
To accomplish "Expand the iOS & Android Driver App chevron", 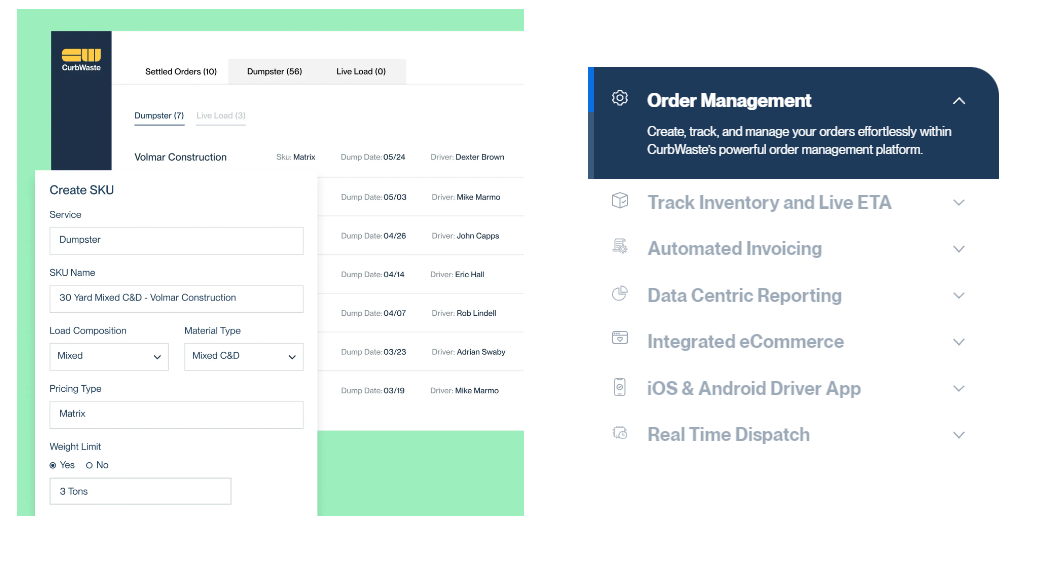I will pyautogui.click(x=958, y=388).
